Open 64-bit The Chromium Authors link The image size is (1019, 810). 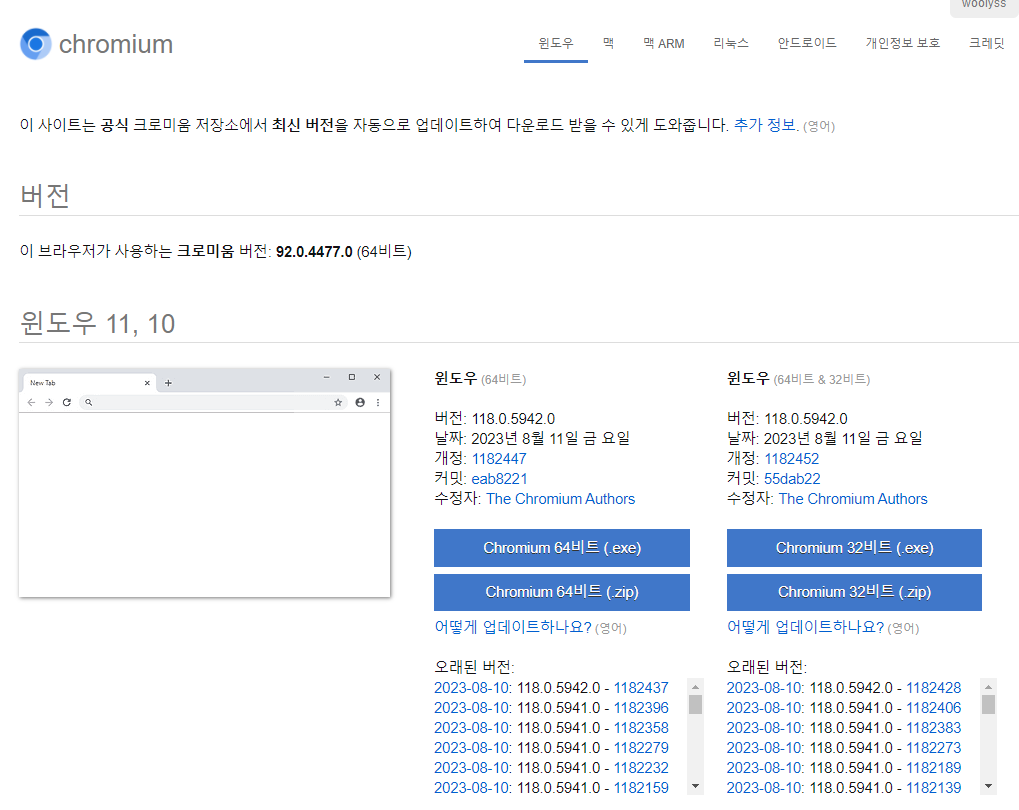point(560,499)
